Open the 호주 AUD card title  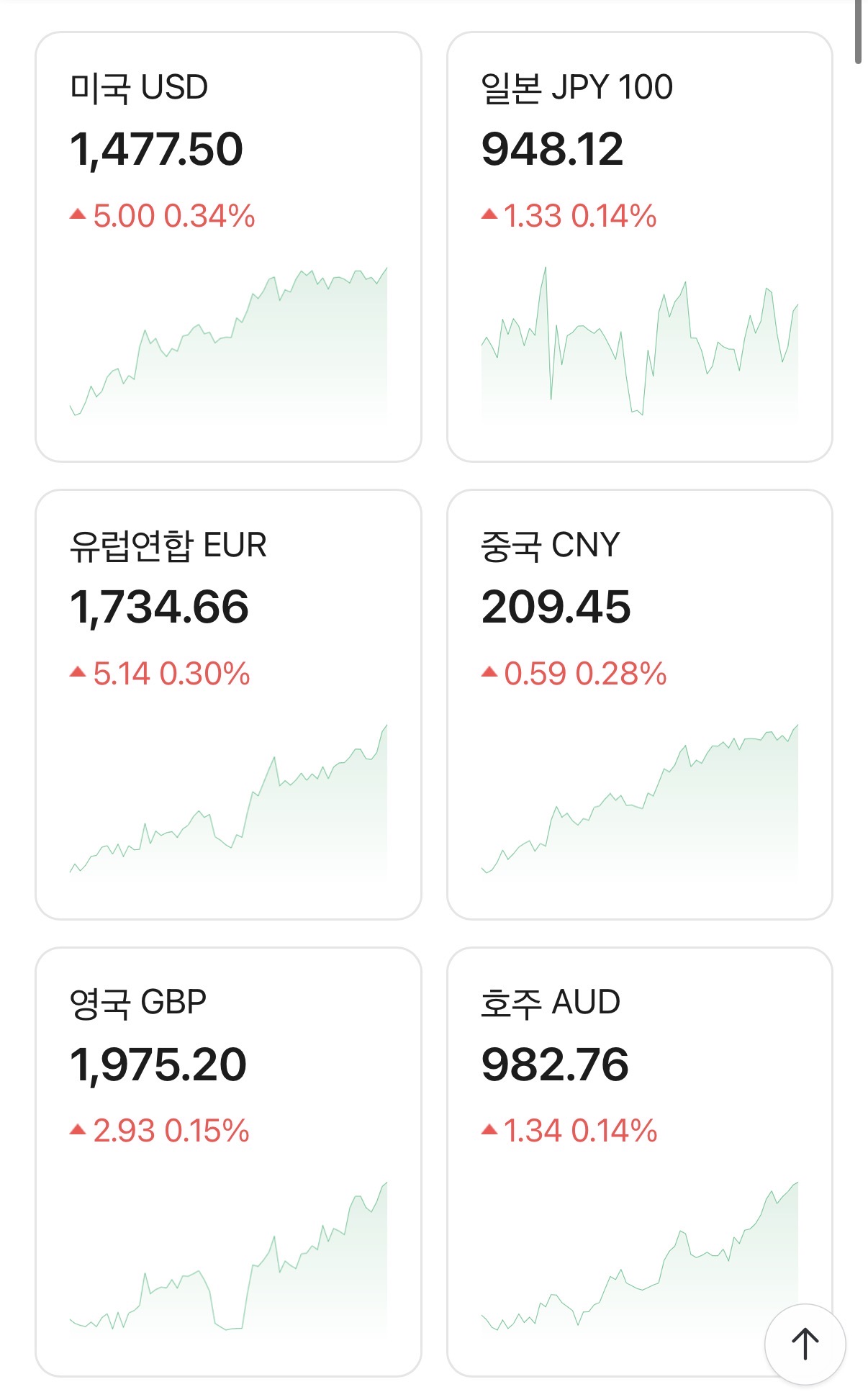[x=550, y=1003]
